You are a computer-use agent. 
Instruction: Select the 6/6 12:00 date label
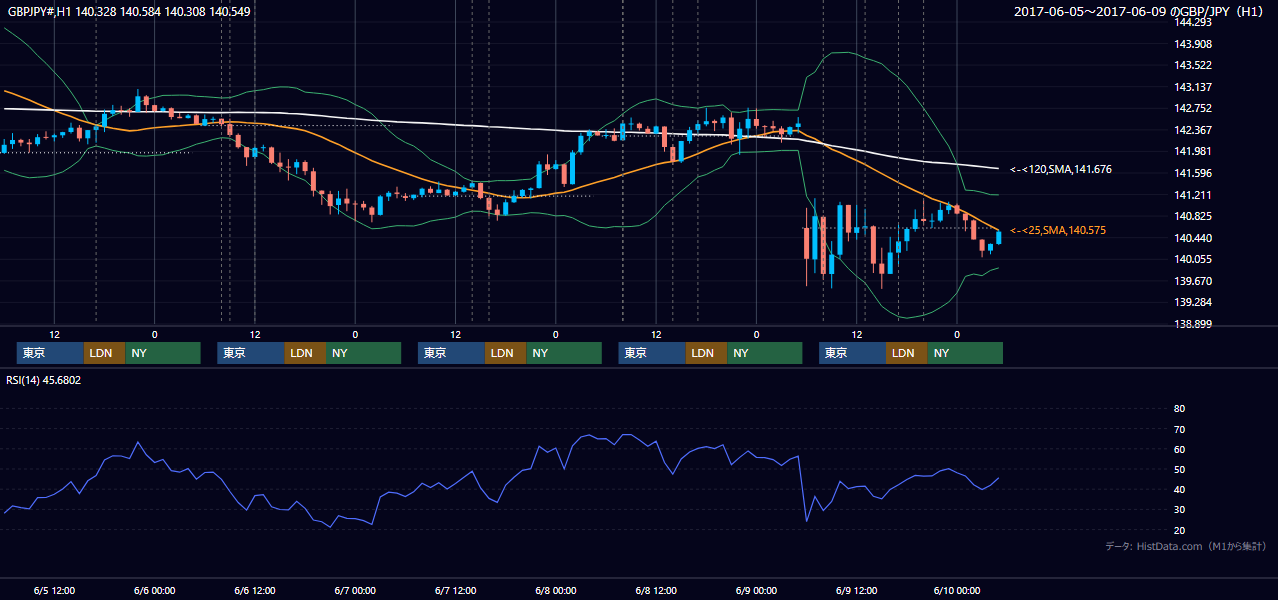pyautogui.click(x=254, y=590)
